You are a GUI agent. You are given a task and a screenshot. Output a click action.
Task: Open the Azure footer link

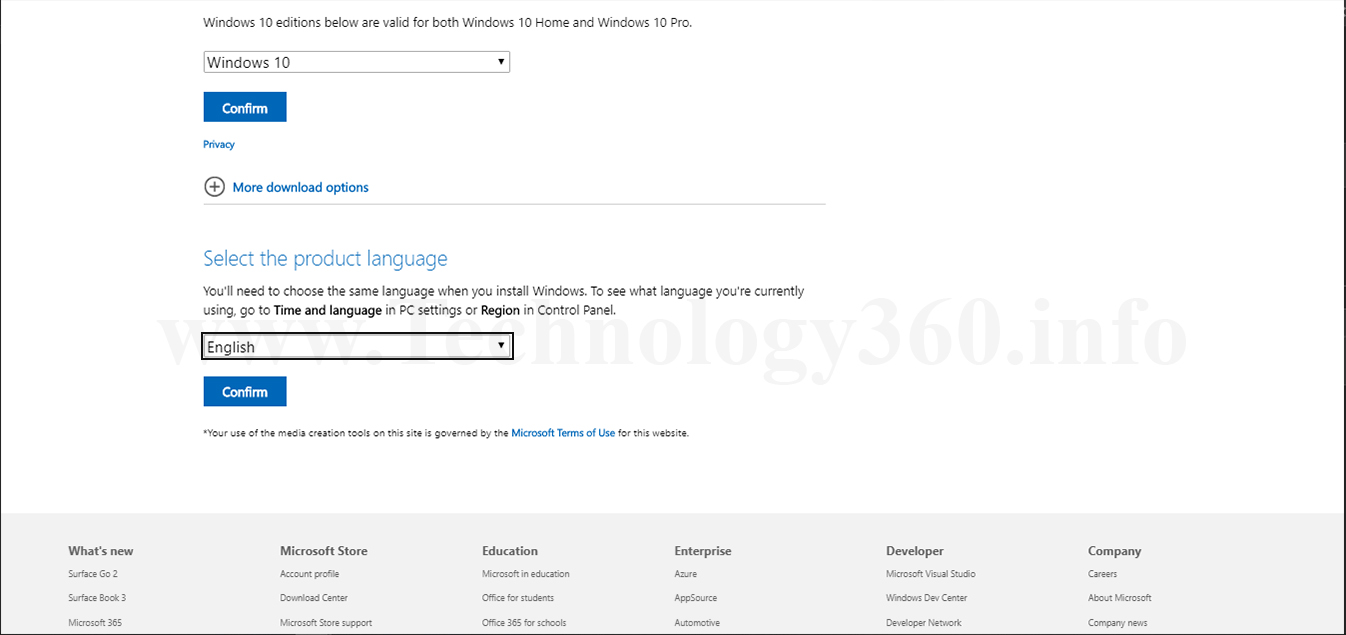686,574
